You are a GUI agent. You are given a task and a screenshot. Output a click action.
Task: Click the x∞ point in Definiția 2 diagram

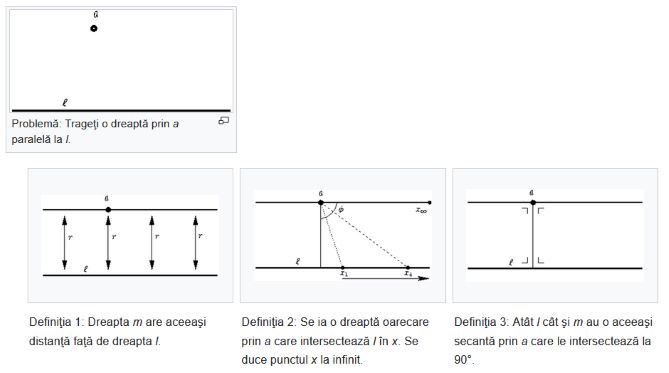point(429,203)
